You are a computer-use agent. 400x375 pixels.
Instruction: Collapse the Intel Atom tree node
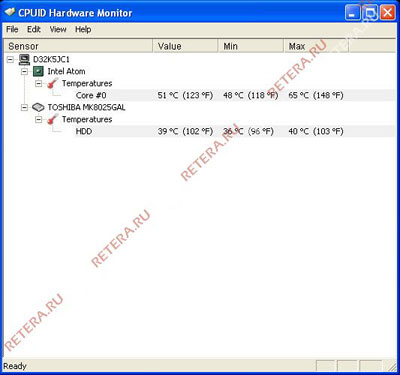[24, 71]
